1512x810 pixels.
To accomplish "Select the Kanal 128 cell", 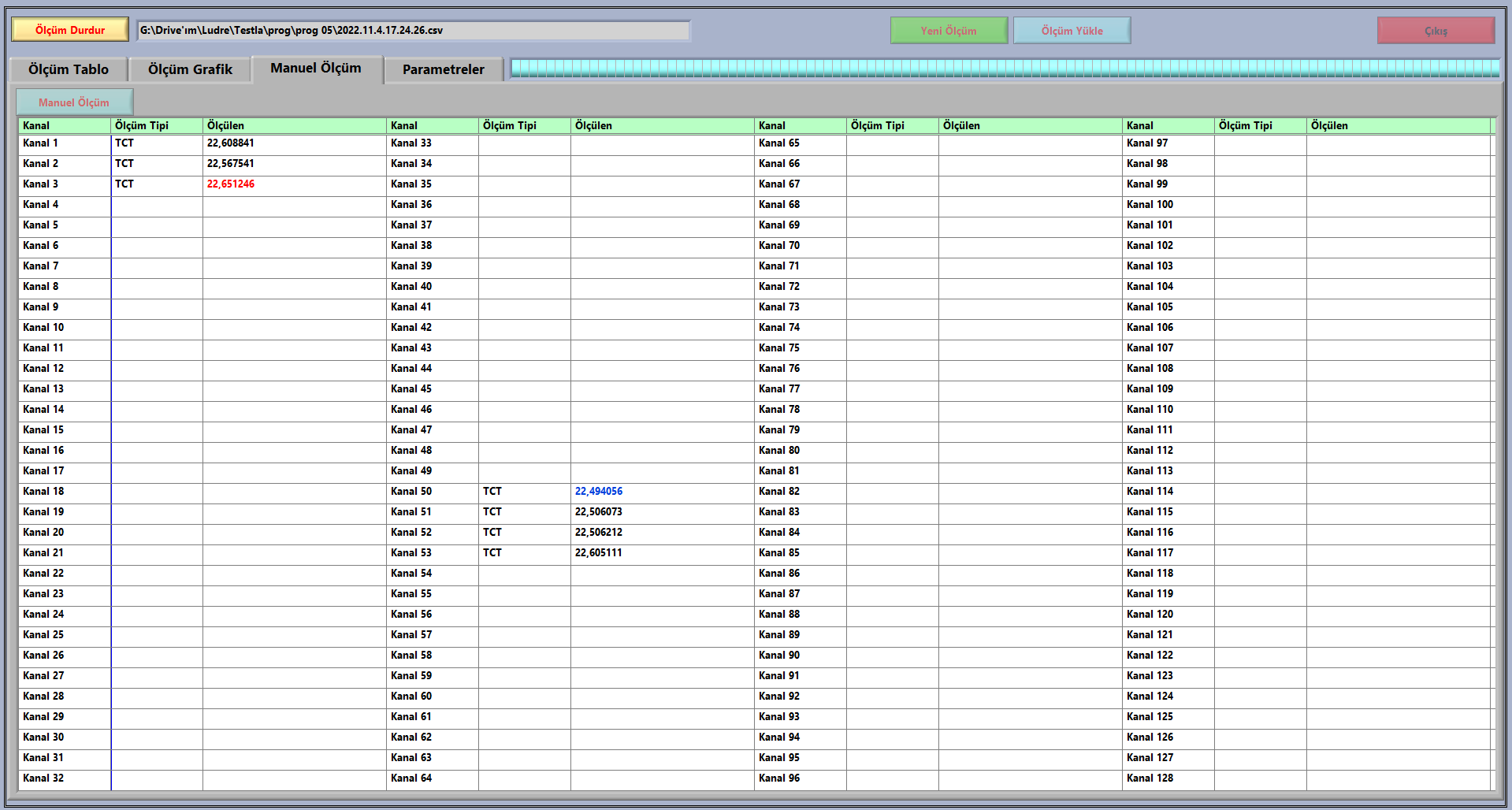I will [1168, 778].
